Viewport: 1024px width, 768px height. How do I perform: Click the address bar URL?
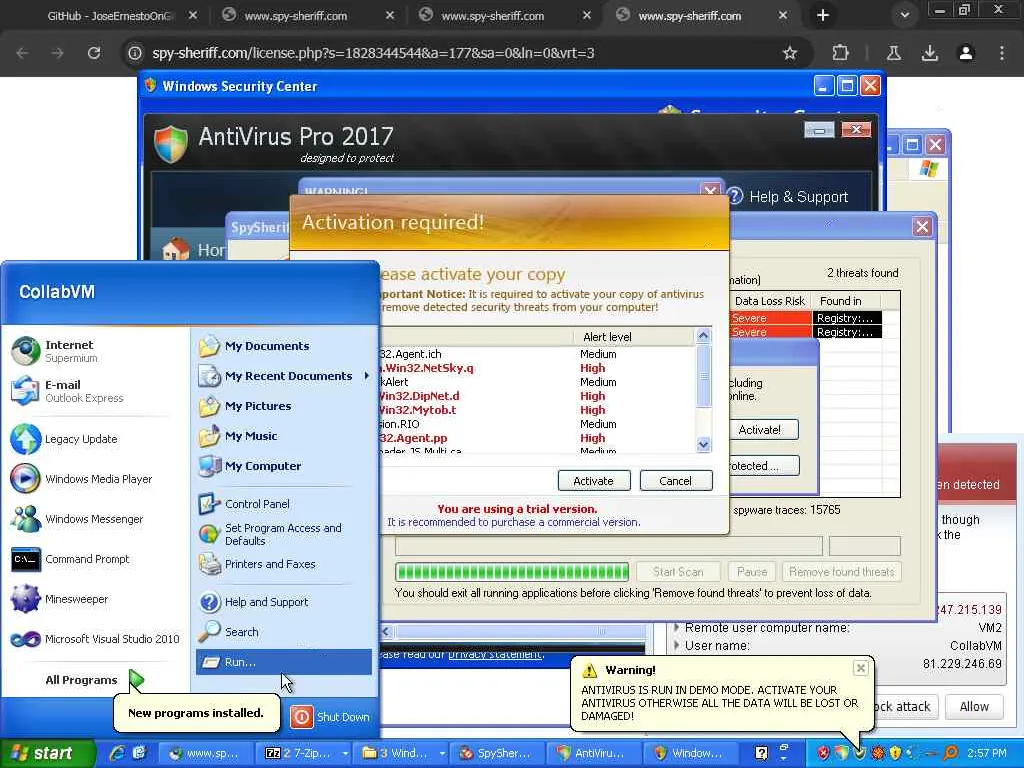(373, 53)
